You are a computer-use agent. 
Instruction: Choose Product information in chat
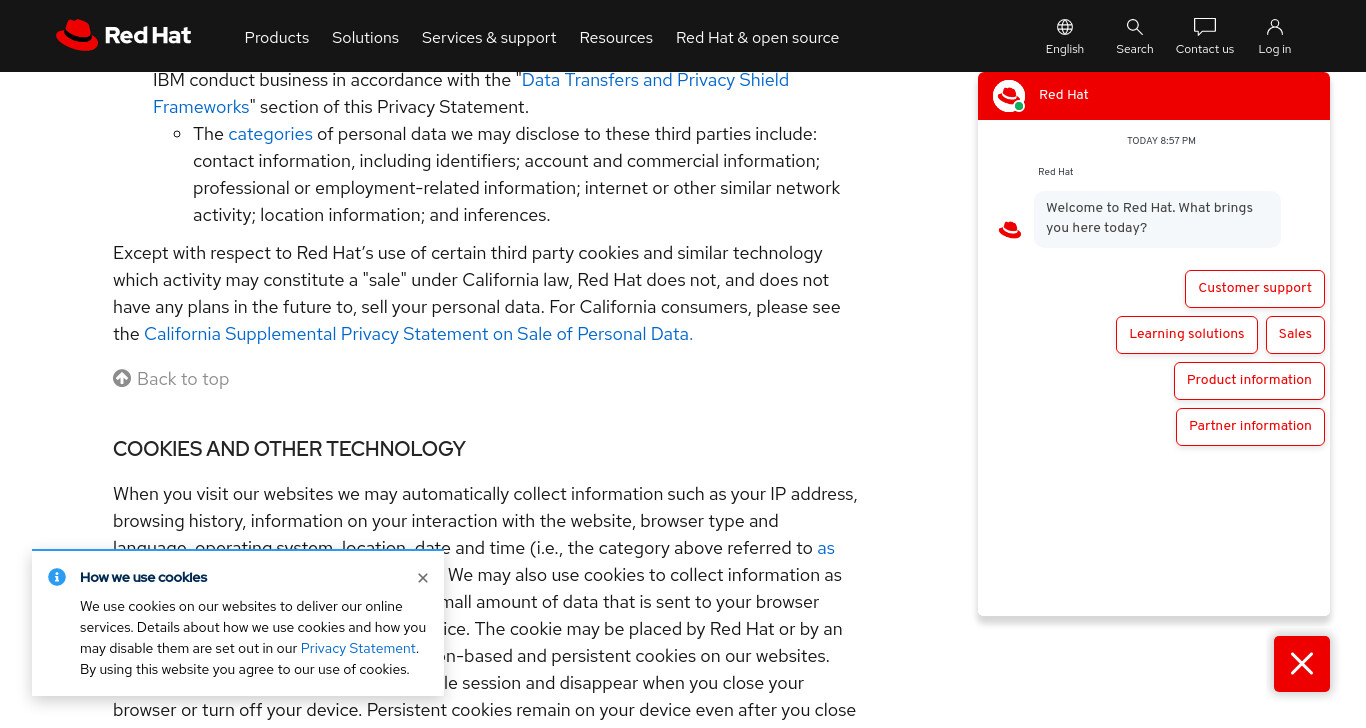point(1249,380)
